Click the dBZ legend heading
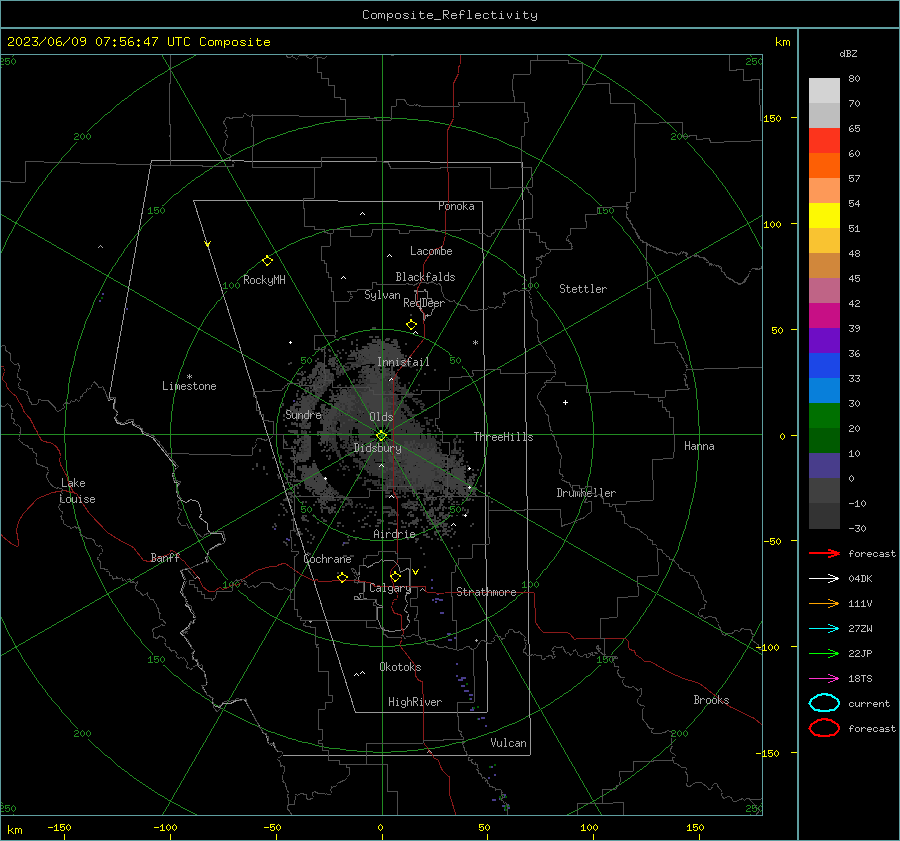The height and width of the screenshot is (841, 900). click(848, 53)
